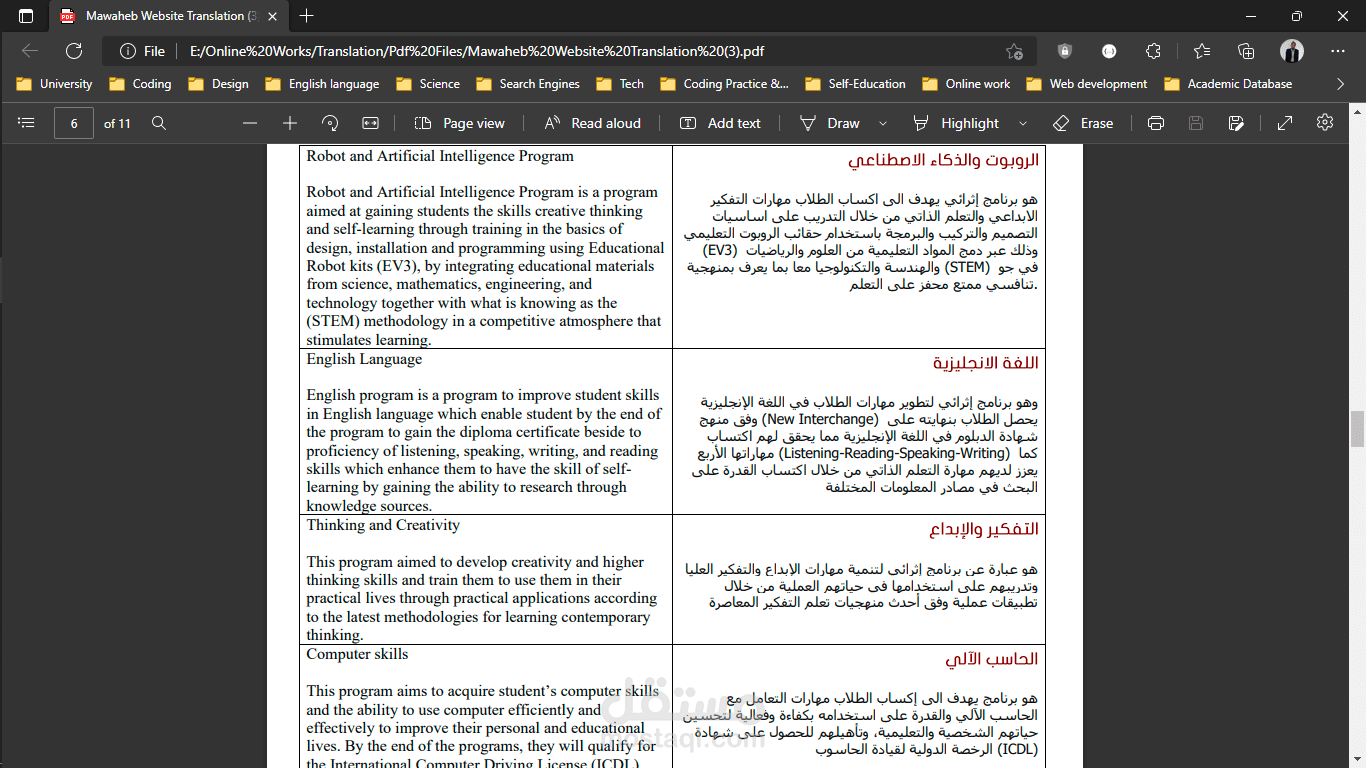Search for text within the PDF
This screenshot has width=1366, height=768.
[160, 123]
